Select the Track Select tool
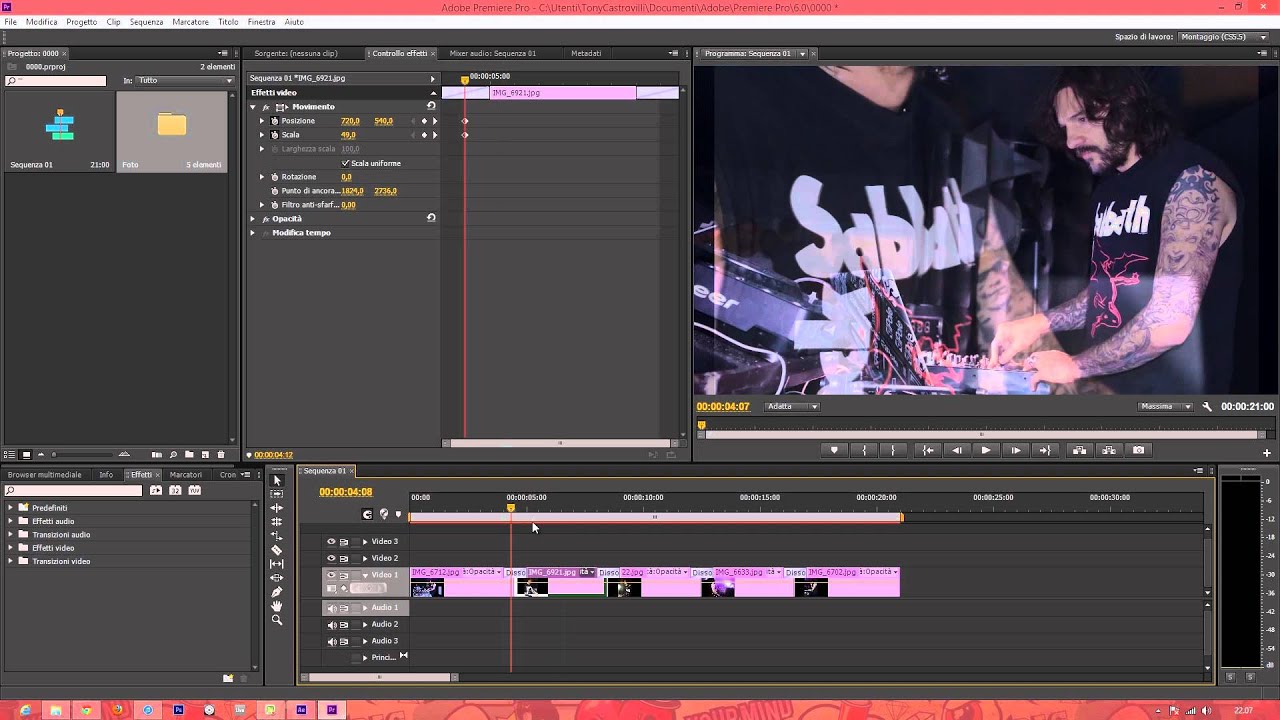1280x720 pixels. coord(277,494)
